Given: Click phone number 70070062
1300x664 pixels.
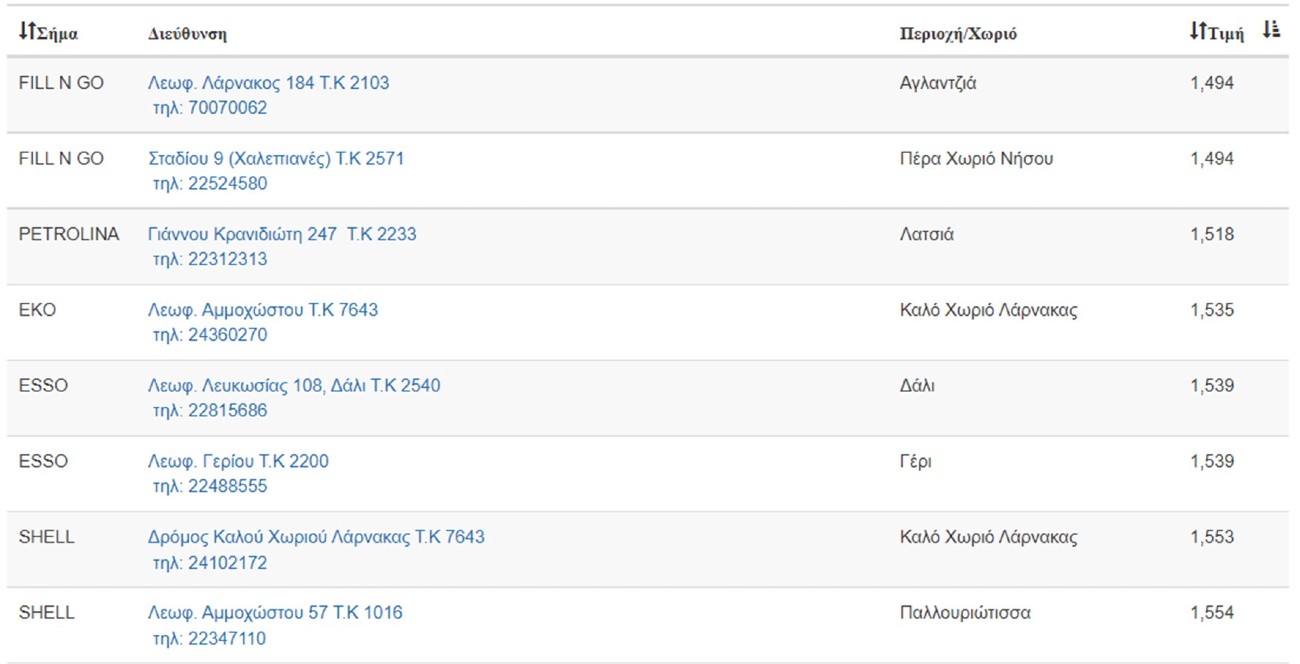Looking at the screenshot, I should [x=210, y=108].
